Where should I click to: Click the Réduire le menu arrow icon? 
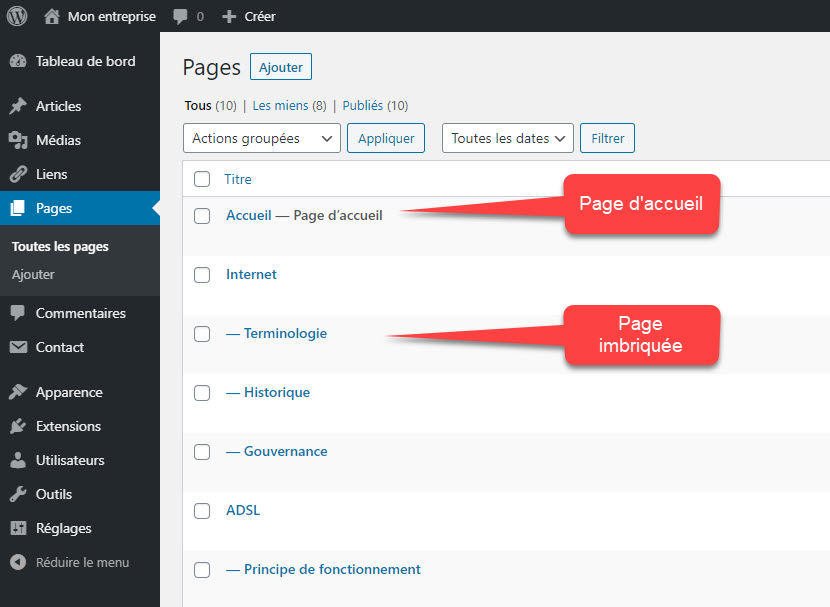click(x=18, y=562)
